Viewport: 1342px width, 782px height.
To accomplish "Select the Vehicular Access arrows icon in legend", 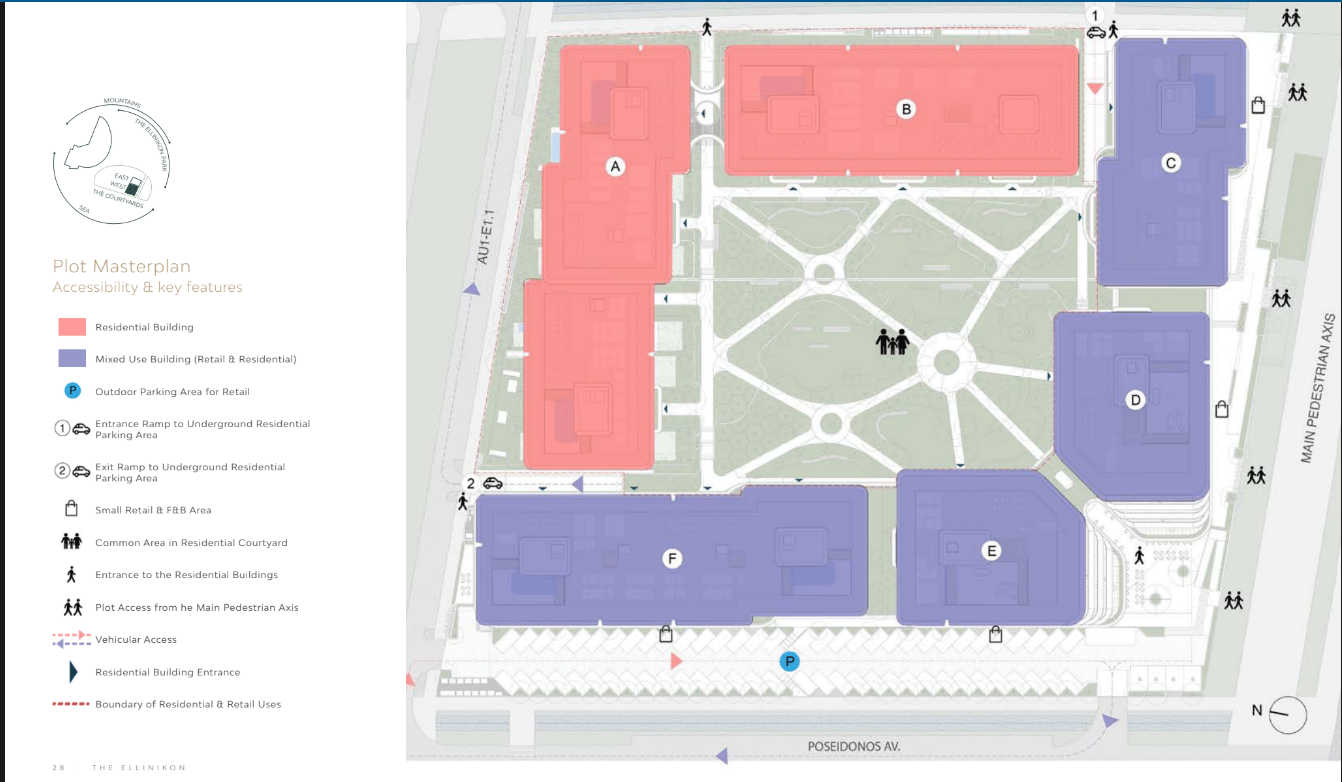I will 72,639.
